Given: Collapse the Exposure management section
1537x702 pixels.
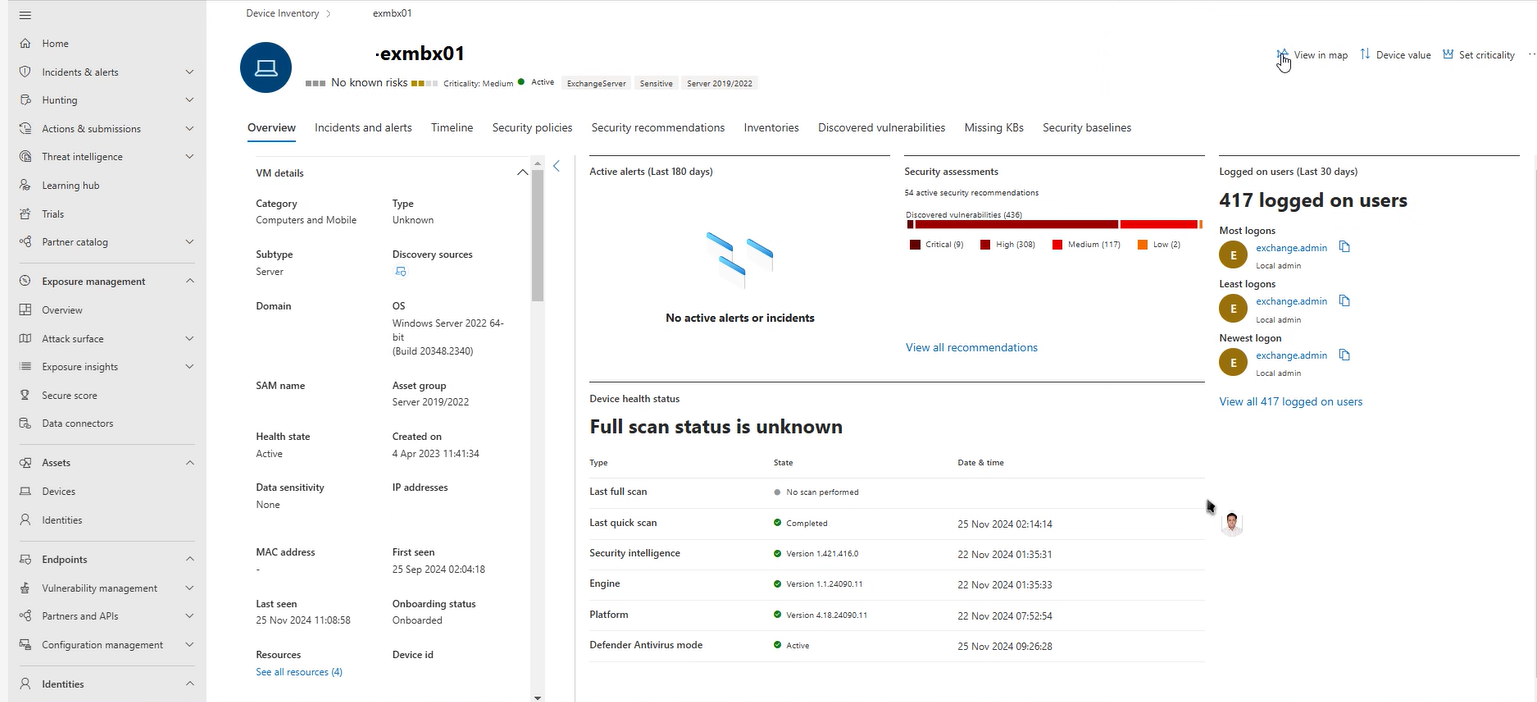Looking at the screenshot, I should point(190,282).
